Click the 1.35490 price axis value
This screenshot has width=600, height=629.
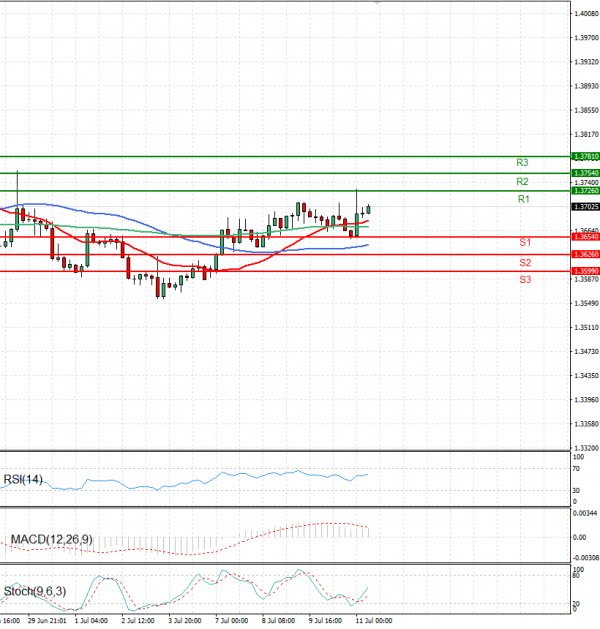click(x=586, y=303)
